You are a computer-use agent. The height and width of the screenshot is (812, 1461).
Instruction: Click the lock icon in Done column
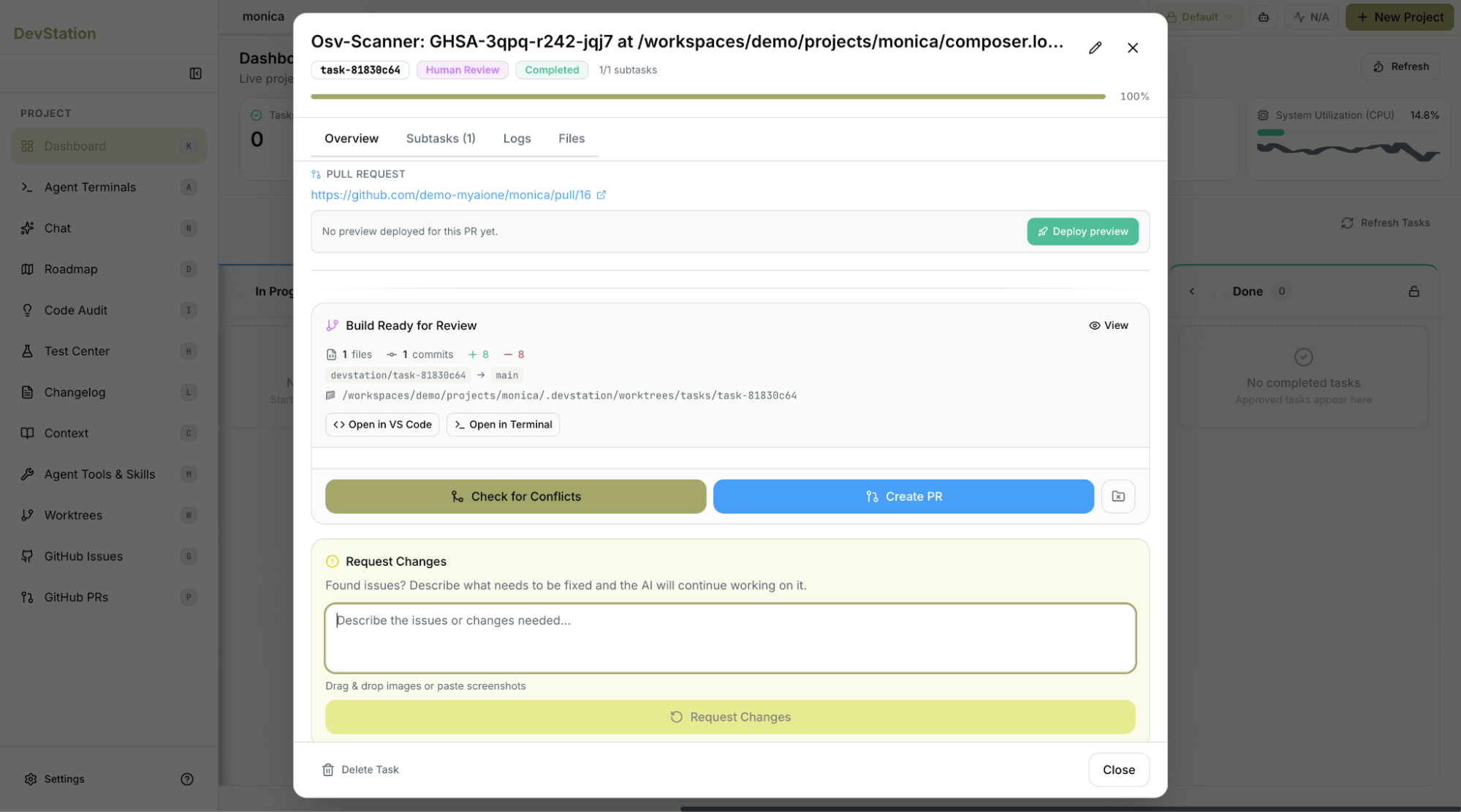coord(1413,292)
